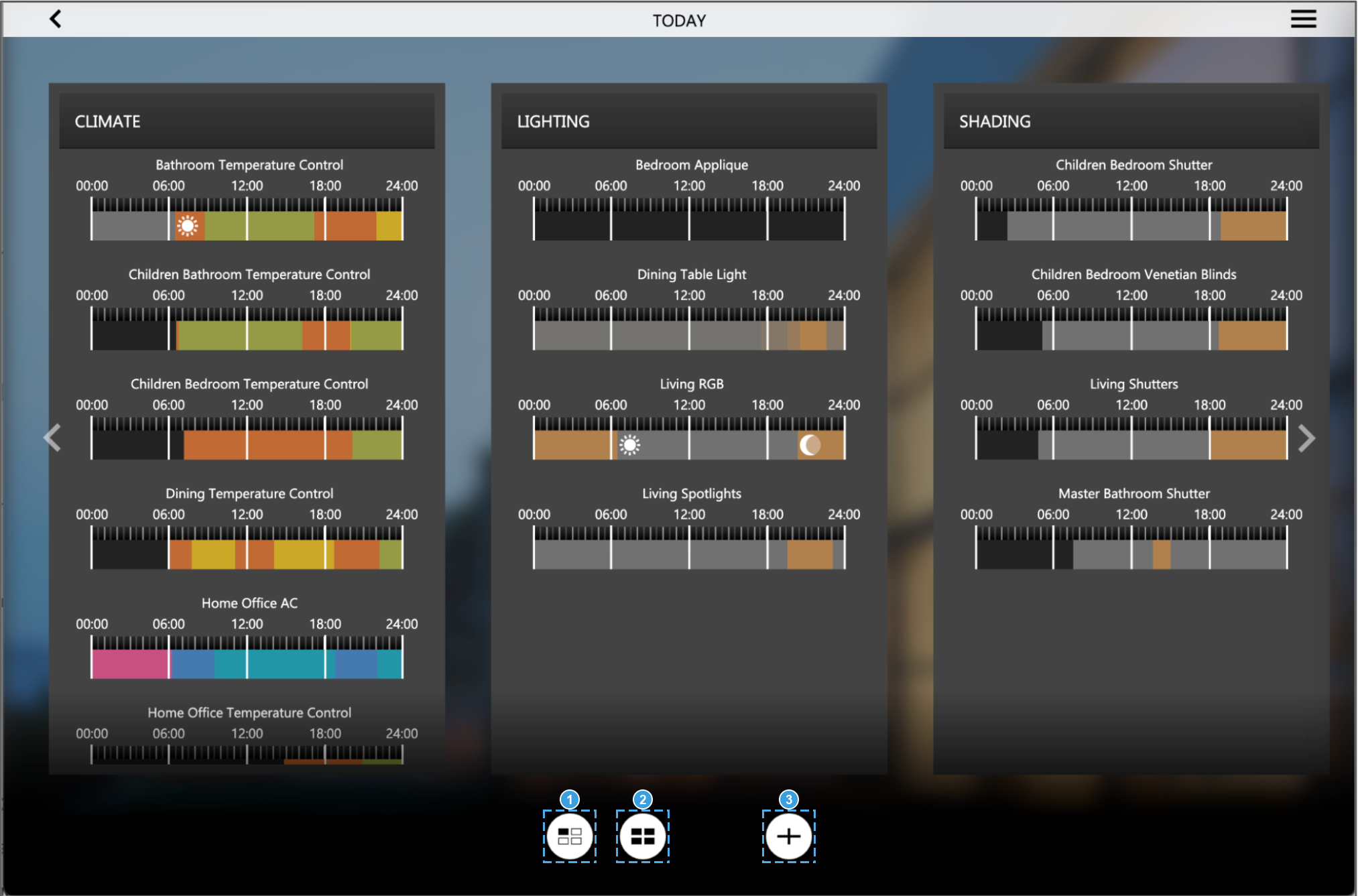Open Dining Temperature Control schedule
The height and width of the screenshot is (896, 1358).
coord(249,493)
